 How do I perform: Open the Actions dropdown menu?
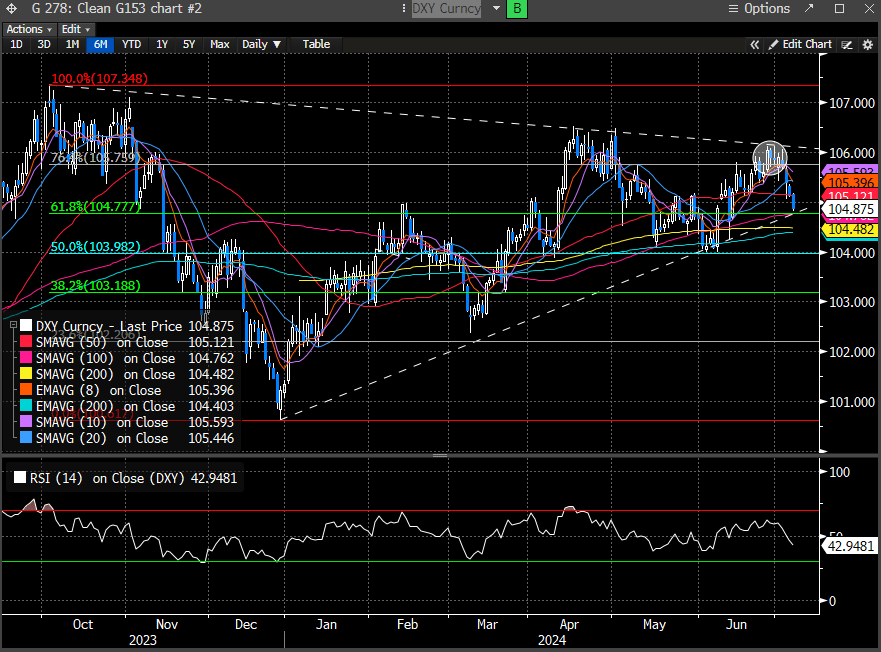(x=29, y=29)
